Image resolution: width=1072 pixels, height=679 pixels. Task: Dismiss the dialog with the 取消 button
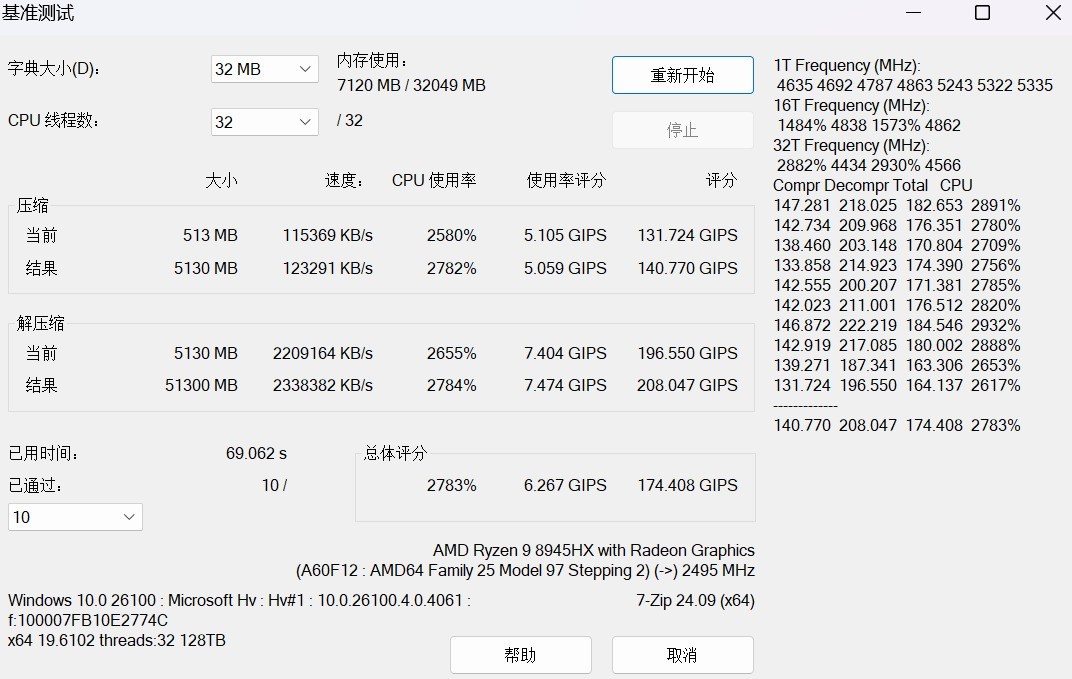click(682, 655)
